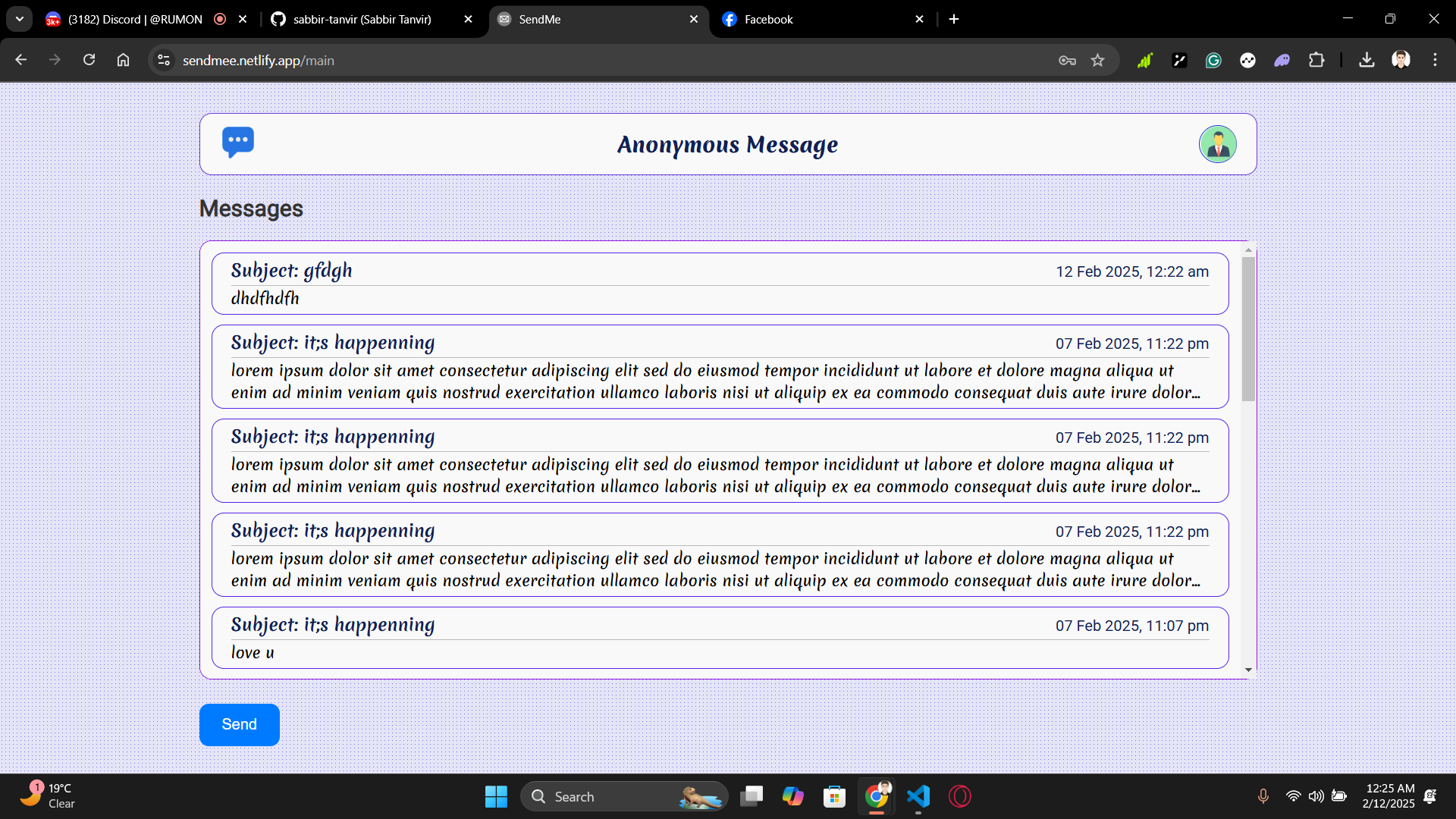Switch to the sabbir-tanvir GitHub tab
The image size is (1456, 819).
pos(360,19)
